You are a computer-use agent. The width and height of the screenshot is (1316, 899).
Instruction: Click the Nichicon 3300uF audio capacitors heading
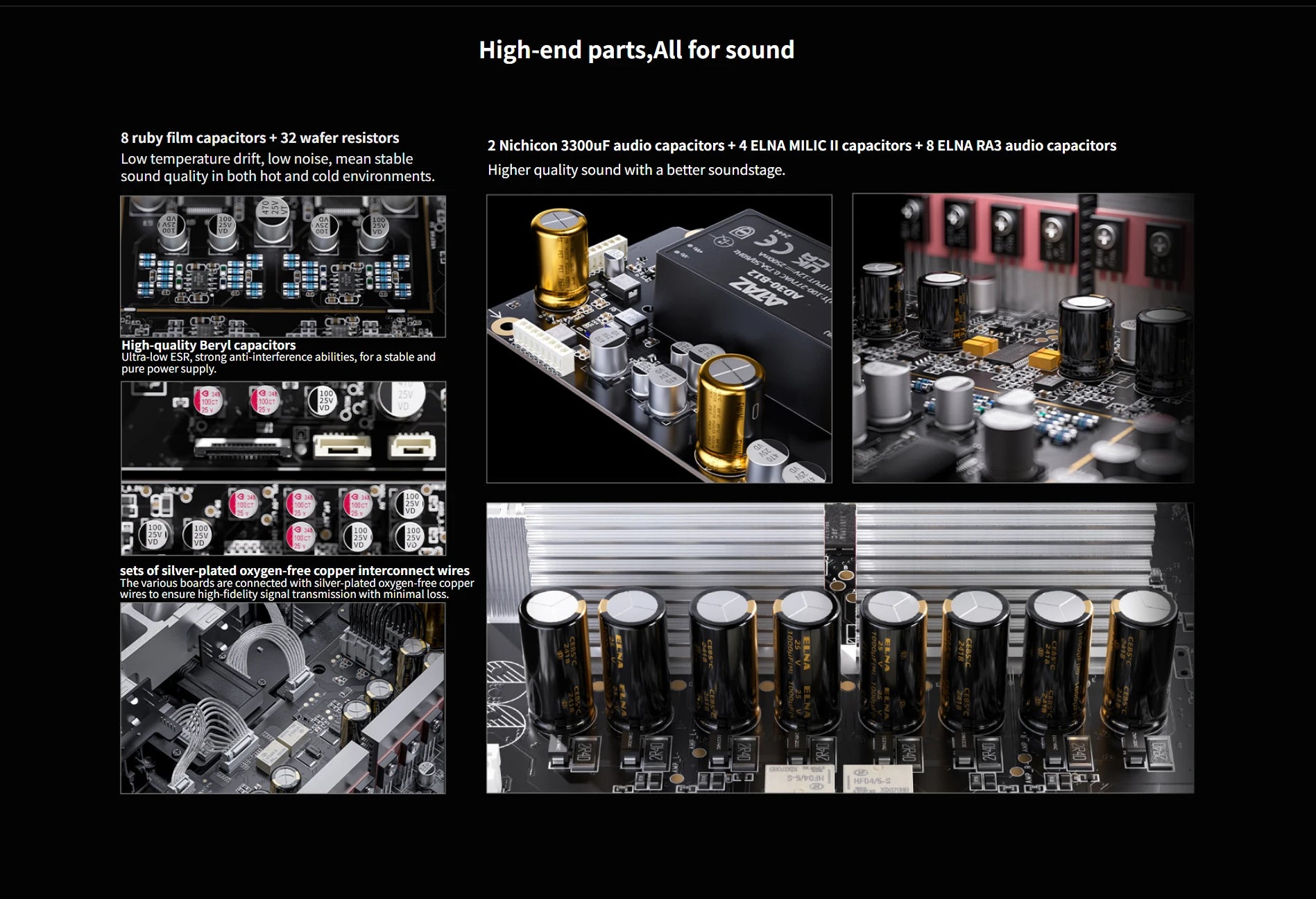801,146
